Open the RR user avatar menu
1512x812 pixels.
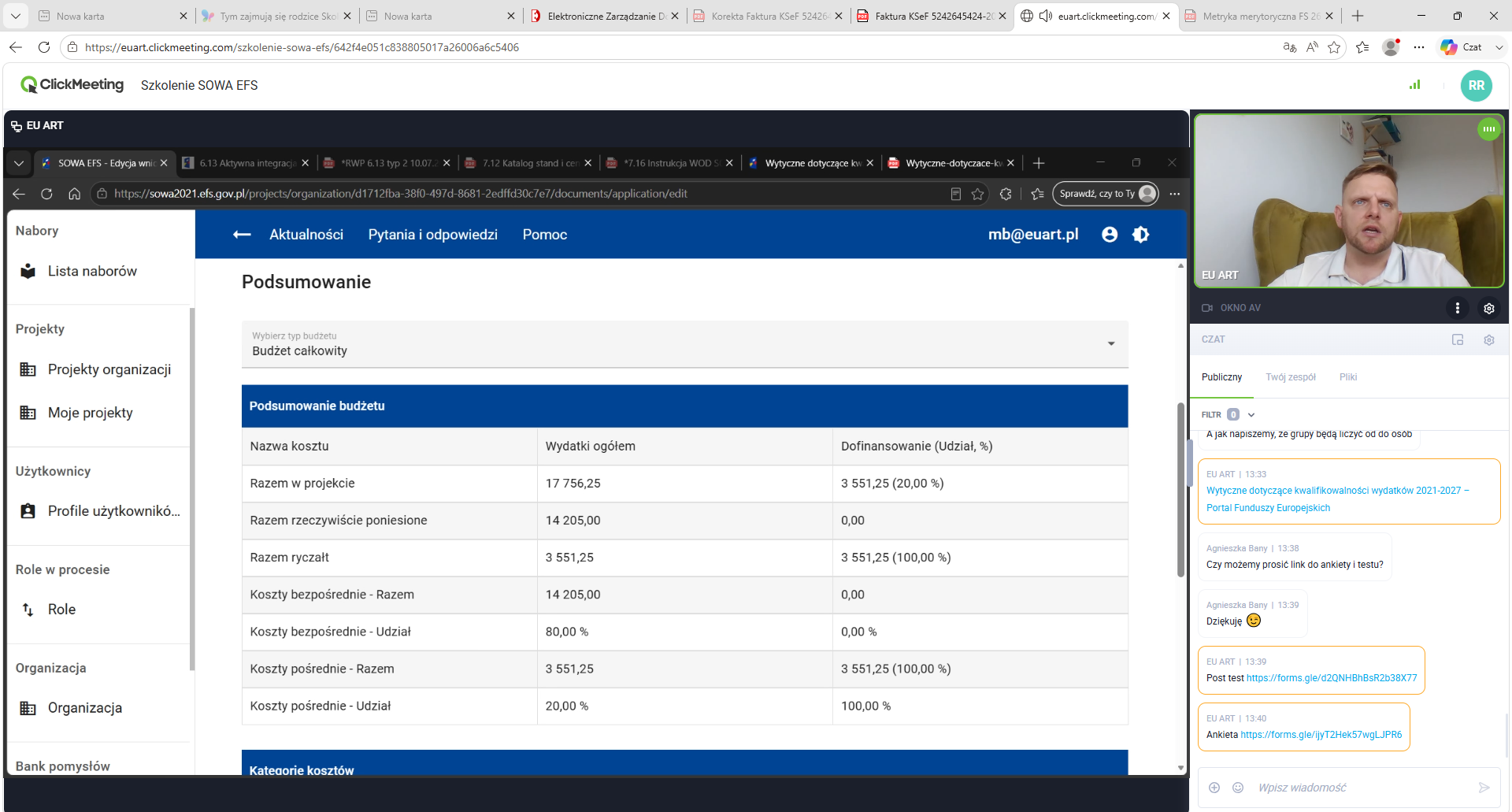(x=1477, y=85)
